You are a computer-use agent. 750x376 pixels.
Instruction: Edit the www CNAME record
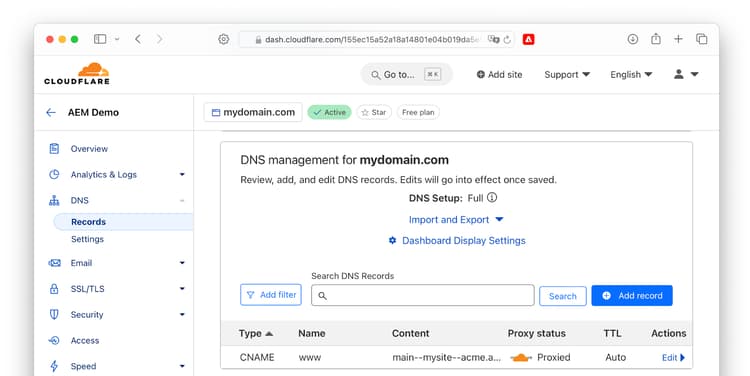(x=673, y=357)
